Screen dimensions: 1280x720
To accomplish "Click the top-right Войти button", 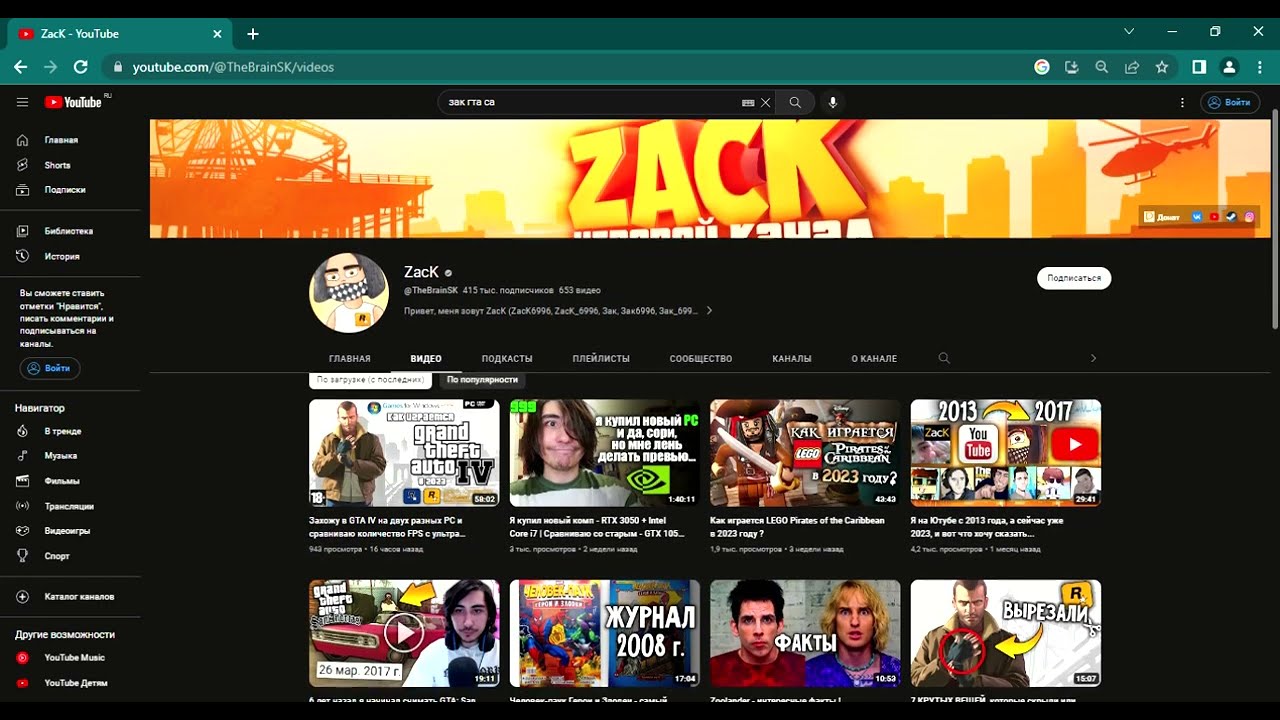I will point(1230,102).
